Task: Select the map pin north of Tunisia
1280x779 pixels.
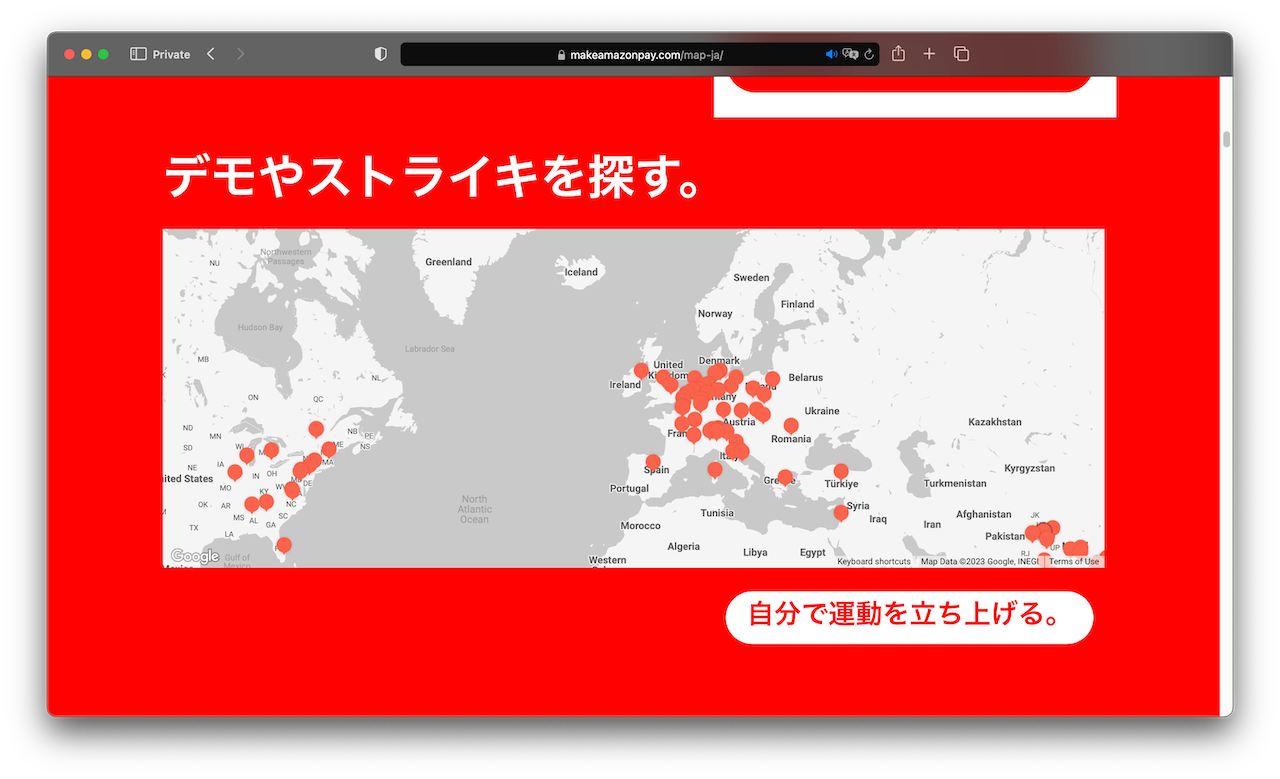Action: point(715,470)
